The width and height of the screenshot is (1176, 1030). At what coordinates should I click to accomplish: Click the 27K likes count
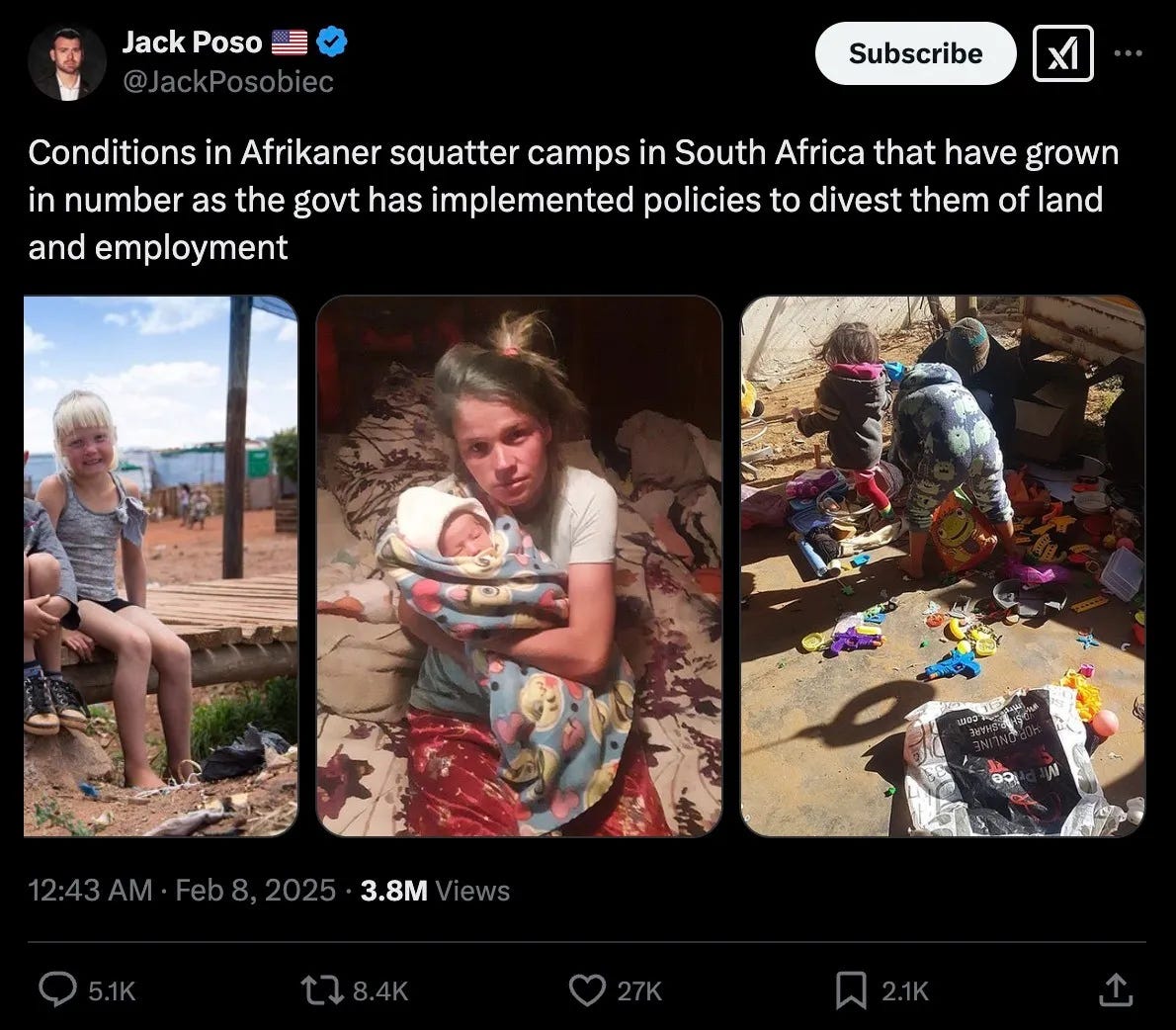coord(639,991)
